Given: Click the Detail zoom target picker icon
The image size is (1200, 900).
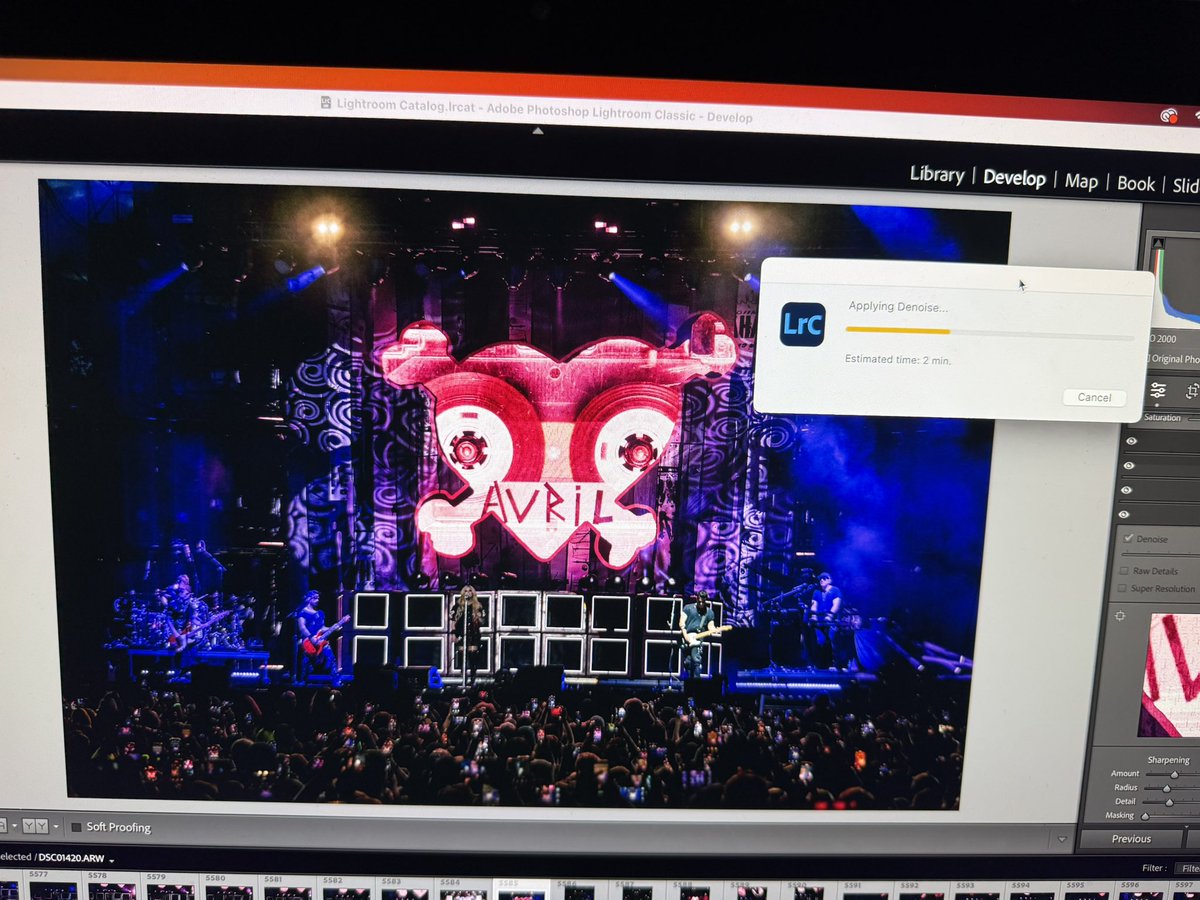Looking at the screenshot, I should (x=1120, y=616).
